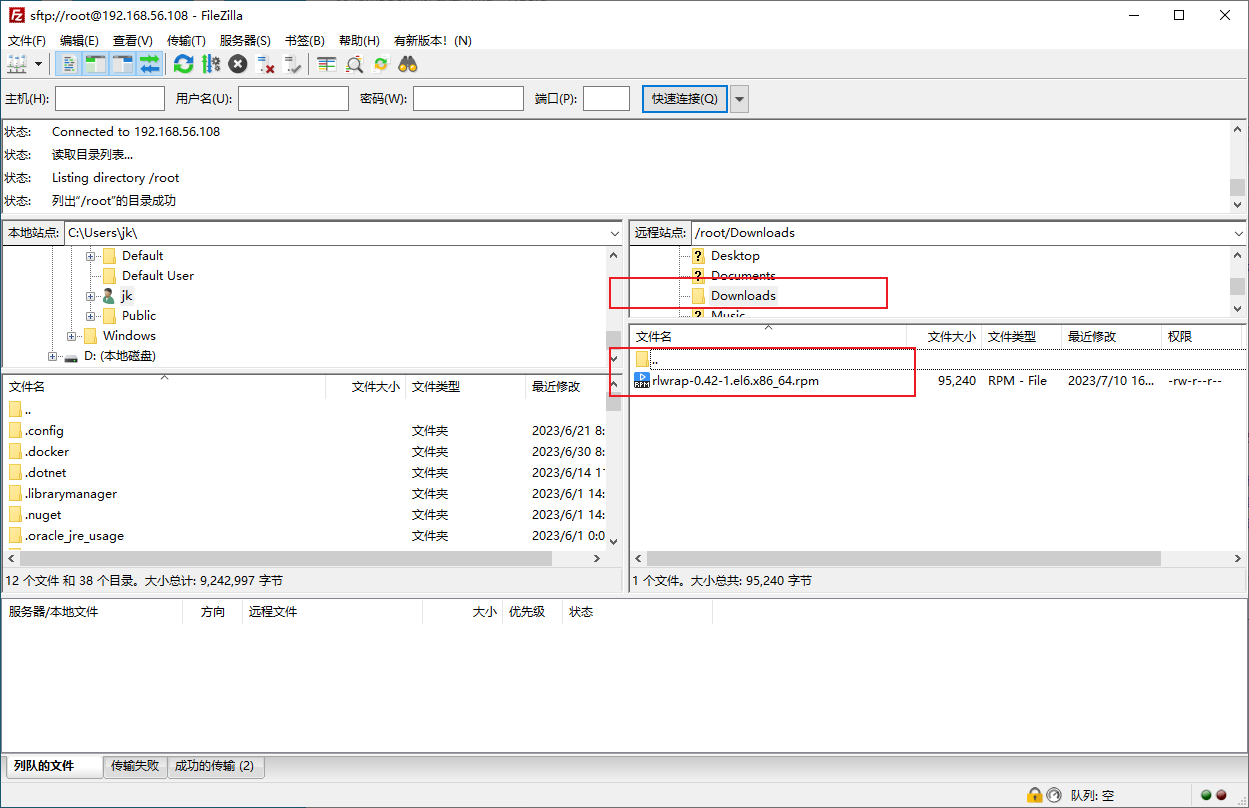
Task: Open the 传输(T) menu
Action: [x=186, y=41]
